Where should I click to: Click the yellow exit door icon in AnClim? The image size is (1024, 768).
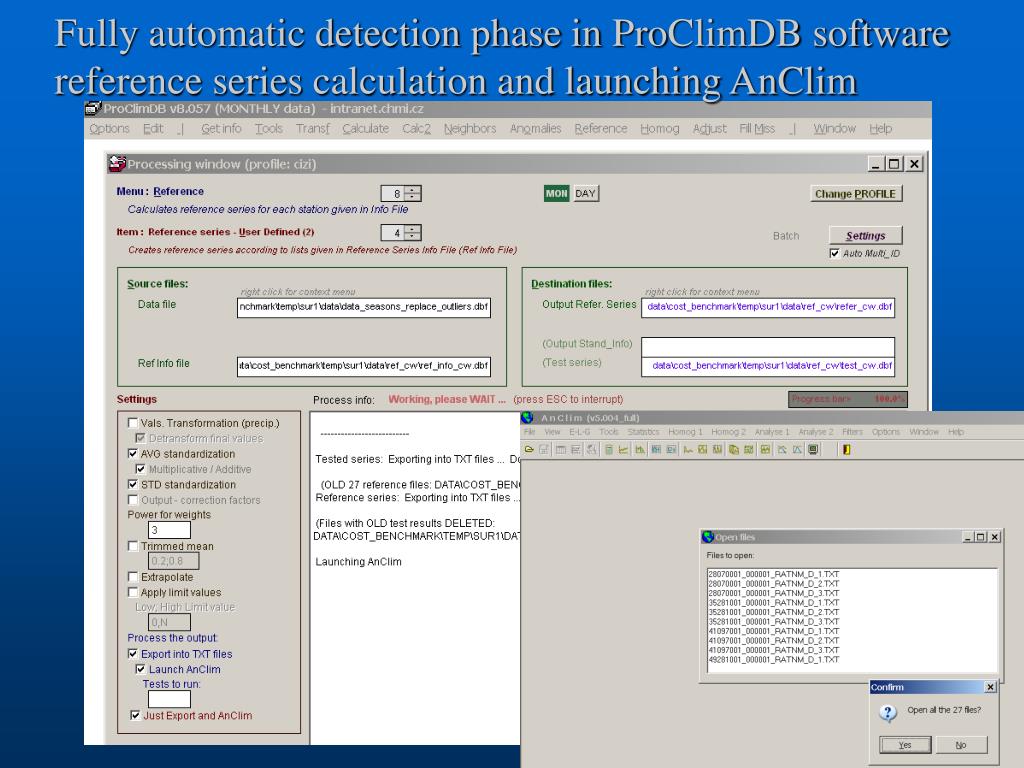846,449
